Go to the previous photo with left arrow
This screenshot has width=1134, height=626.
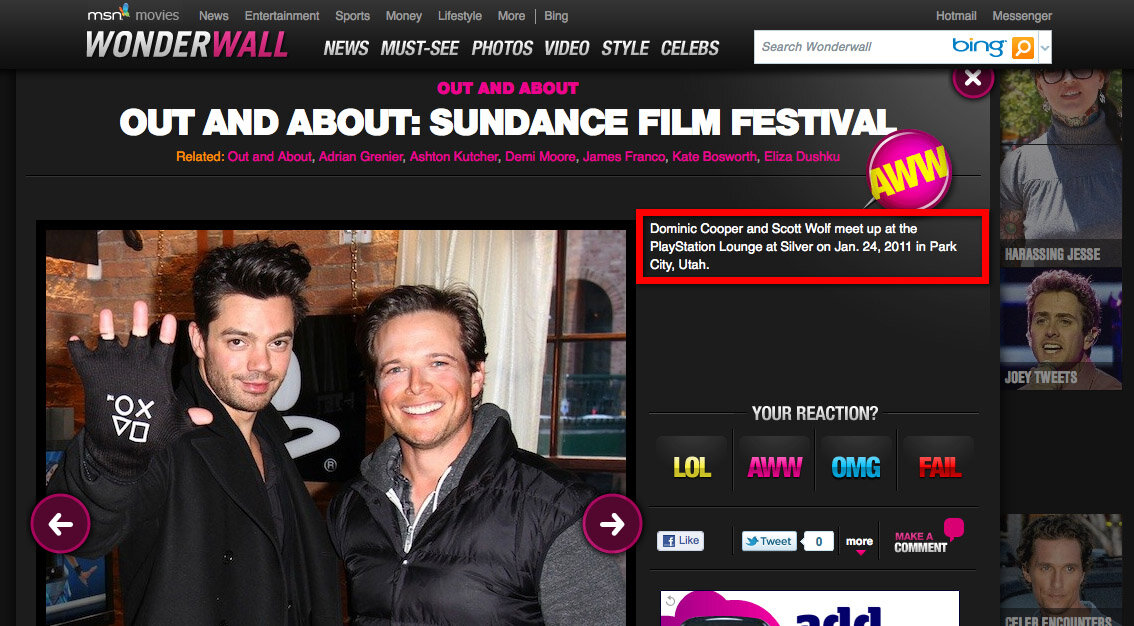[x=61, y=523]
